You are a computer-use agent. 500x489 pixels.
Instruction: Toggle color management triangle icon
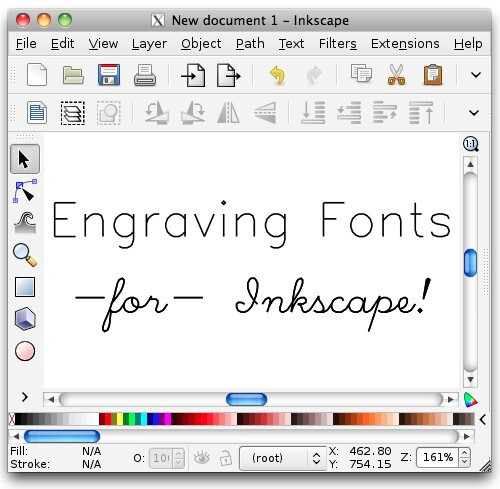tap(470, 400)
